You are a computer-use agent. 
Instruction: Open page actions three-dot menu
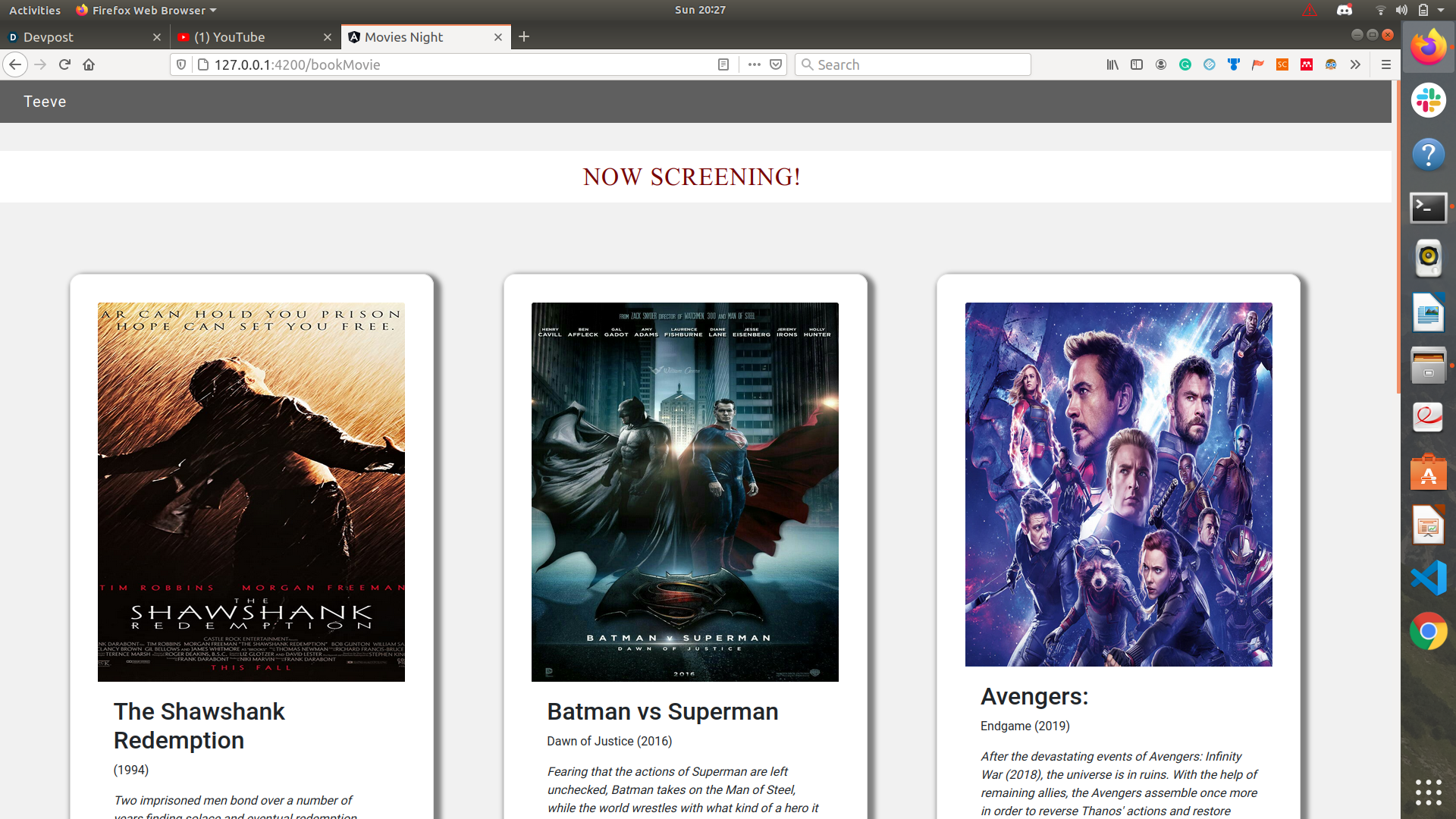coord(754,64)
